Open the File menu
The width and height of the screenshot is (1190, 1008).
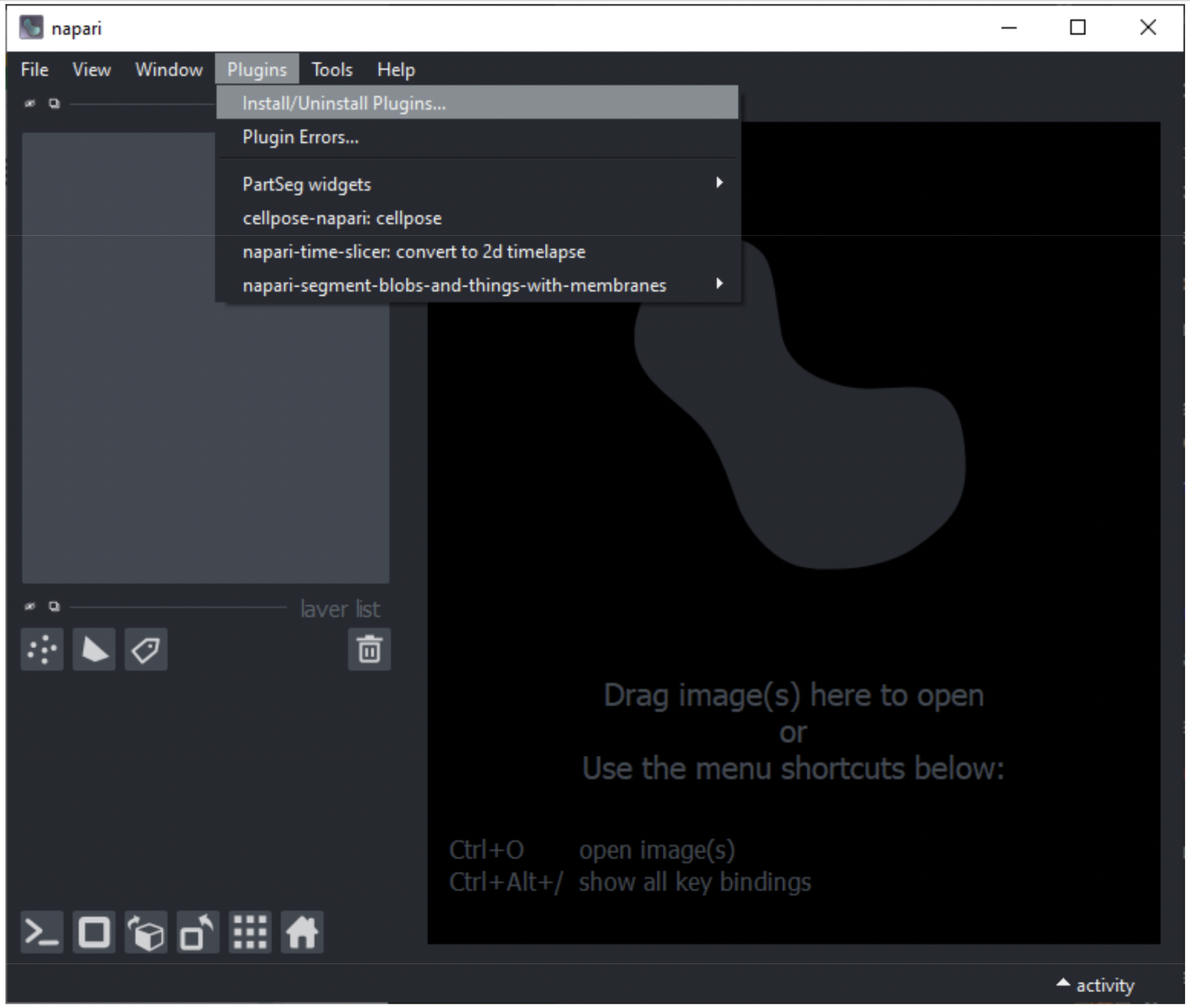34,70
